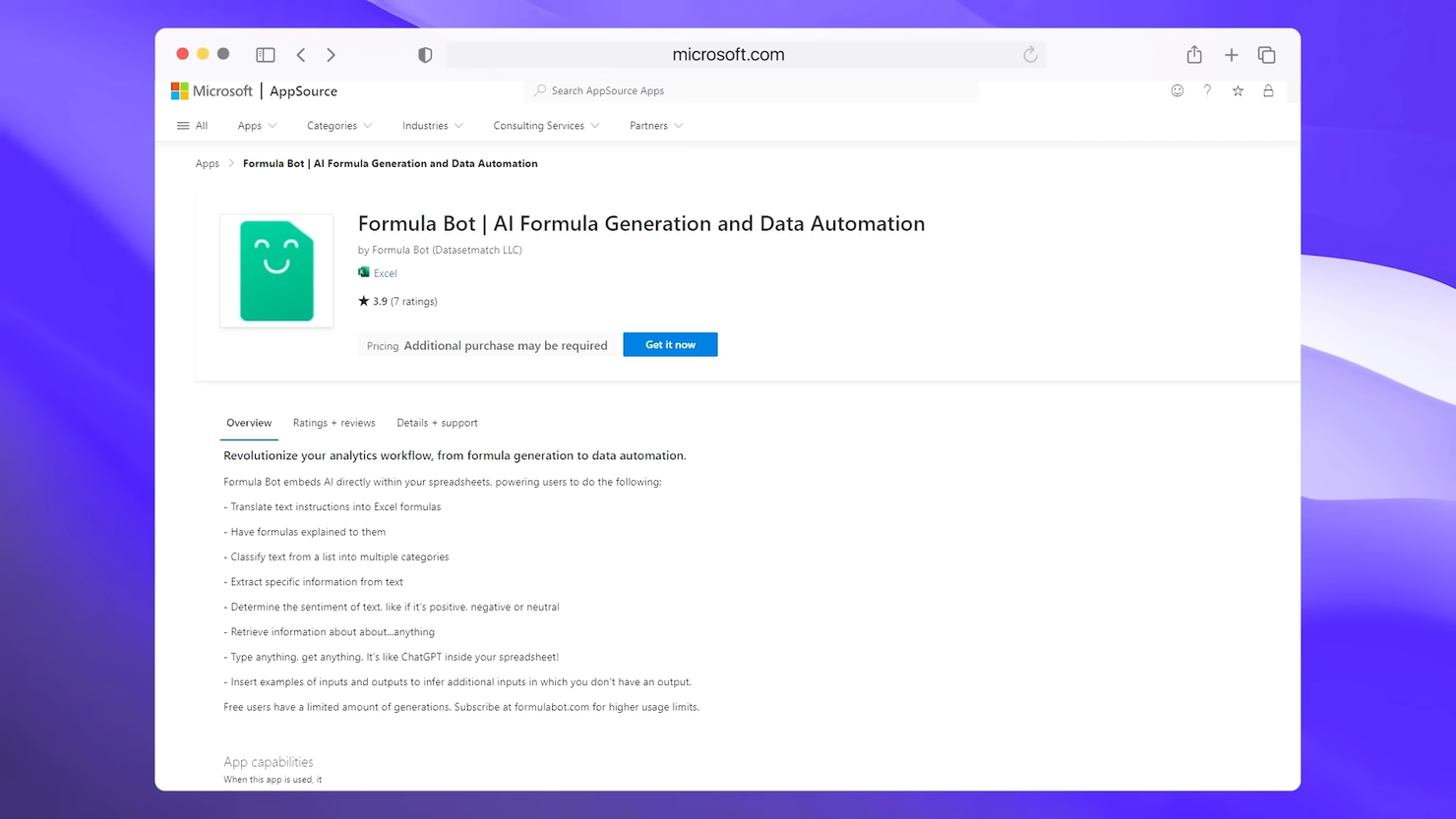Screen dimensions: 1456x819
Task: Switch to the Ratings + reviews tab
Action: [334, 423]
